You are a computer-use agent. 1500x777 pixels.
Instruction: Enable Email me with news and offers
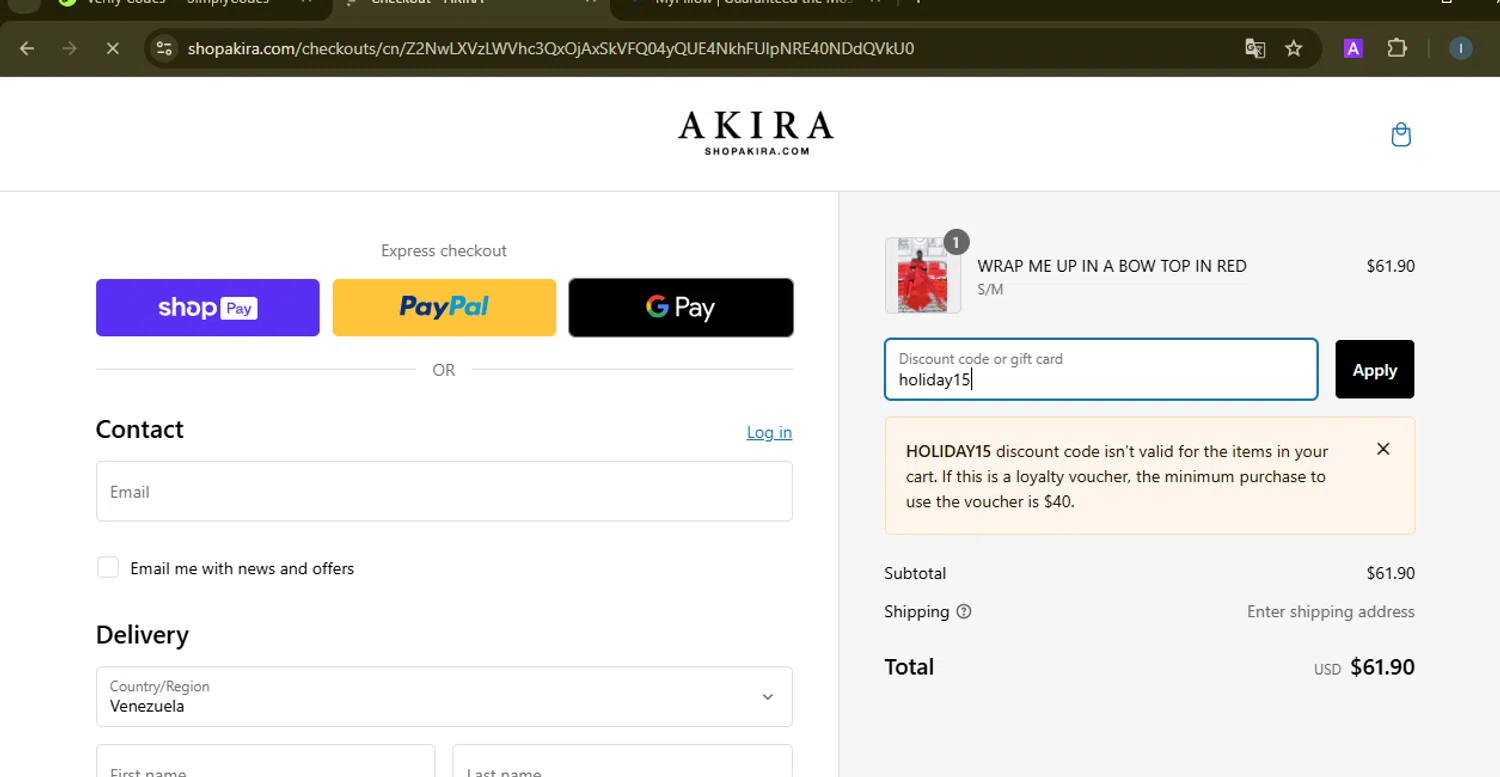(108, 568)
